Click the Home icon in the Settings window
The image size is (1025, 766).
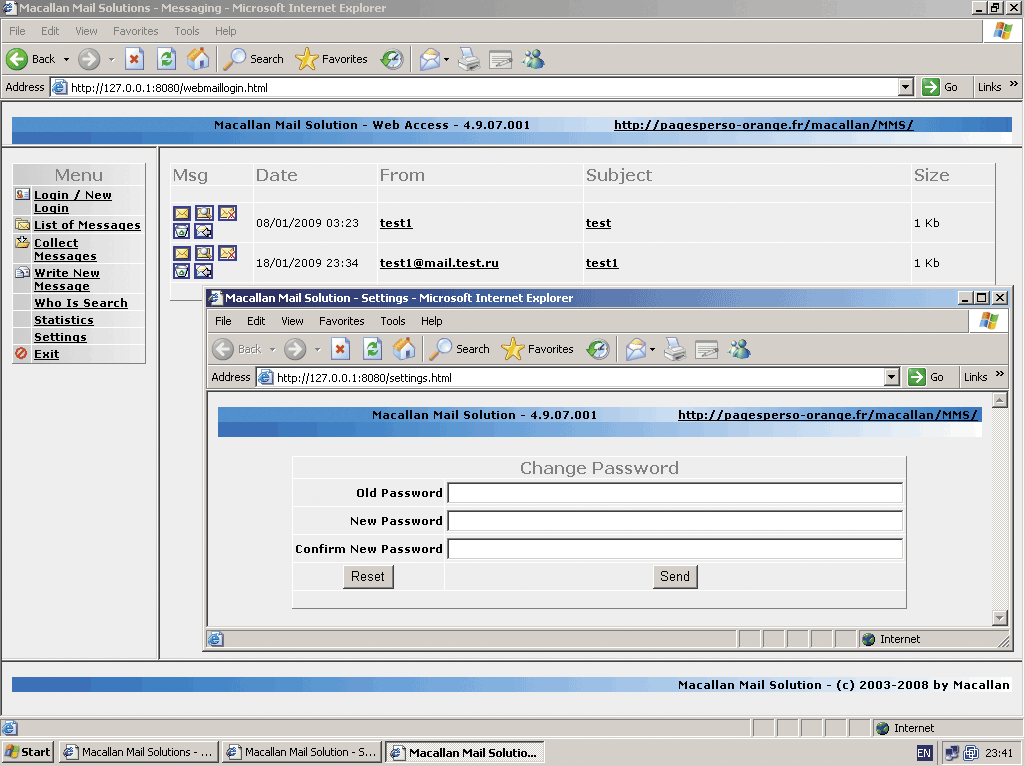coord(404,349)
